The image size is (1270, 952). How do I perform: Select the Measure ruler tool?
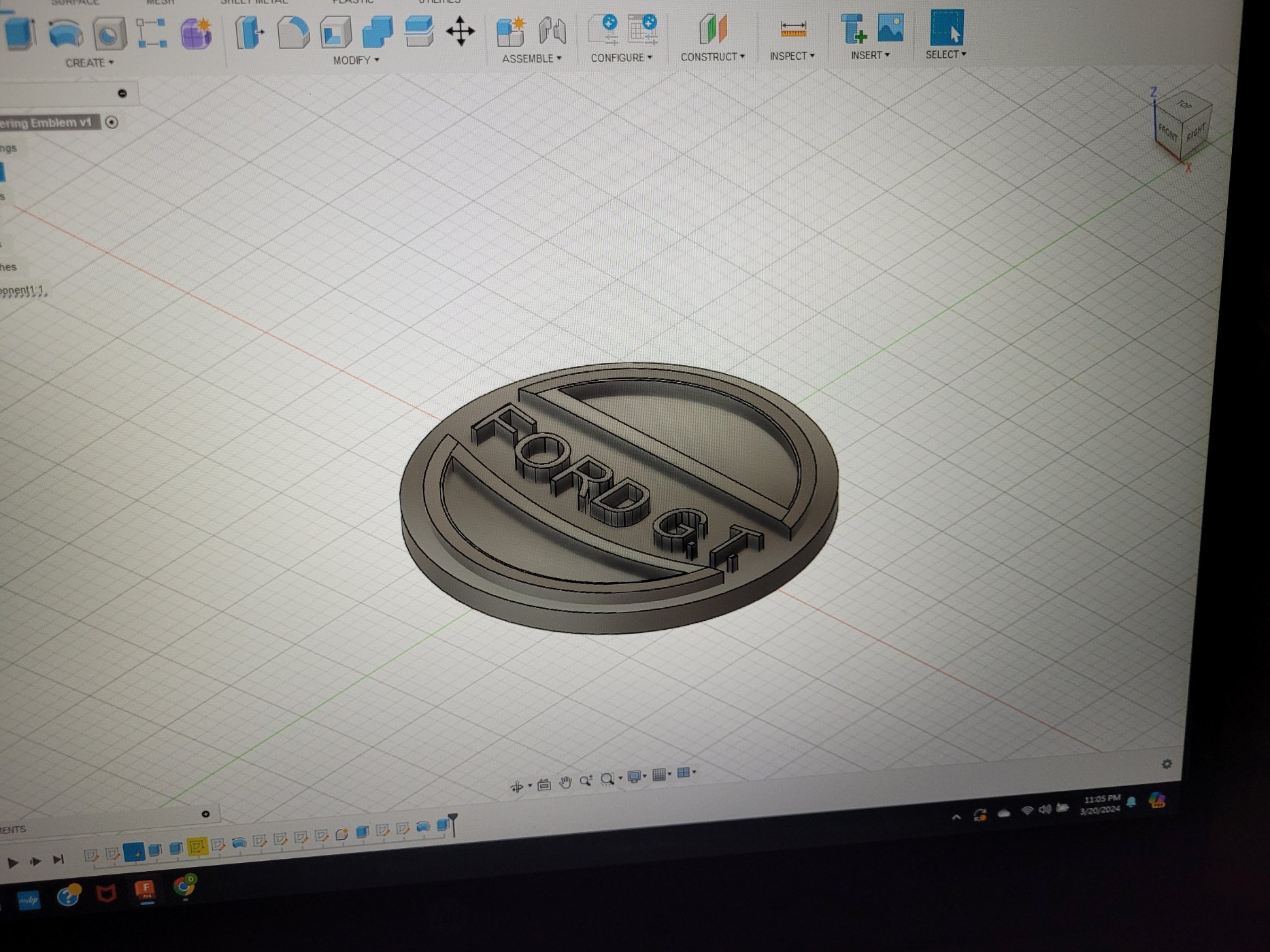tap(793, 29)
